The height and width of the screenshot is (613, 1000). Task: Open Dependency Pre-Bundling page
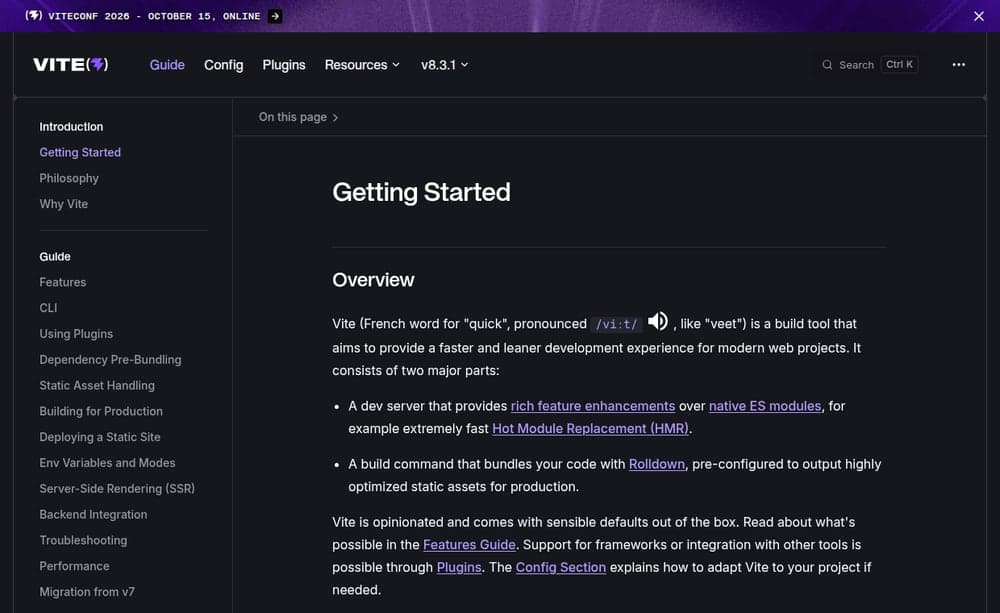pos(110,360)
